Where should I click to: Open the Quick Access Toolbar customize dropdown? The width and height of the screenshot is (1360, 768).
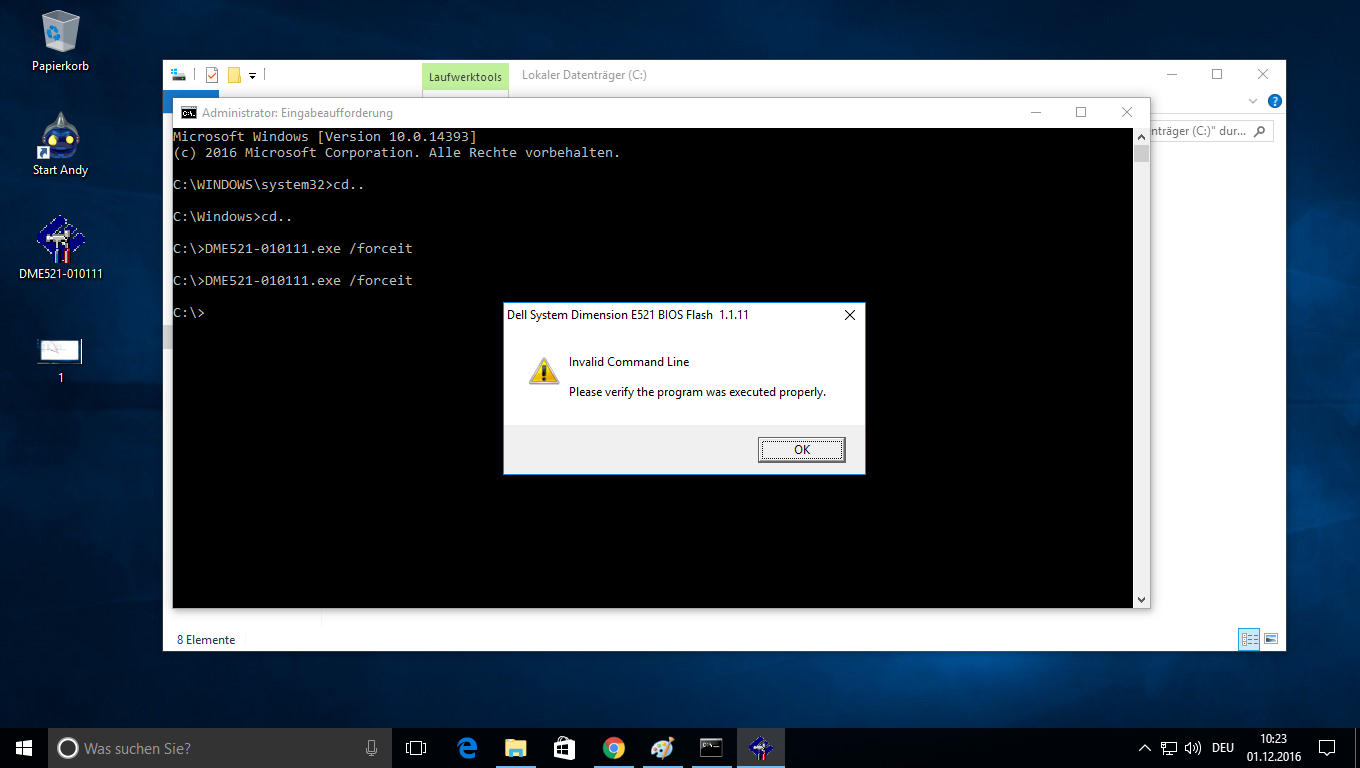253,75
